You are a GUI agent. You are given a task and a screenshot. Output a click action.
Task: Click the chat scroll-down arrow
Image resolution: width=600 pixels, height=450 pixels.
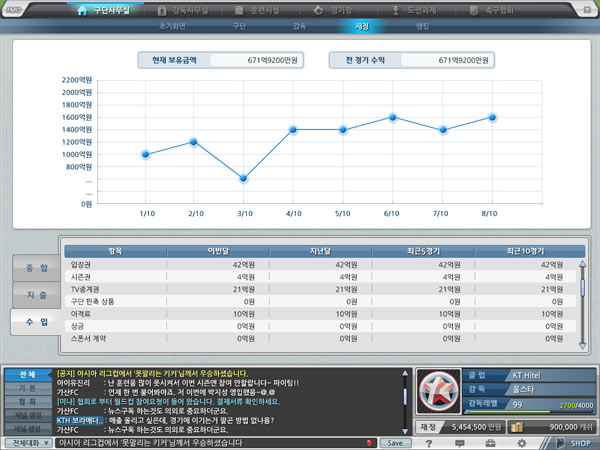point(405,431)
